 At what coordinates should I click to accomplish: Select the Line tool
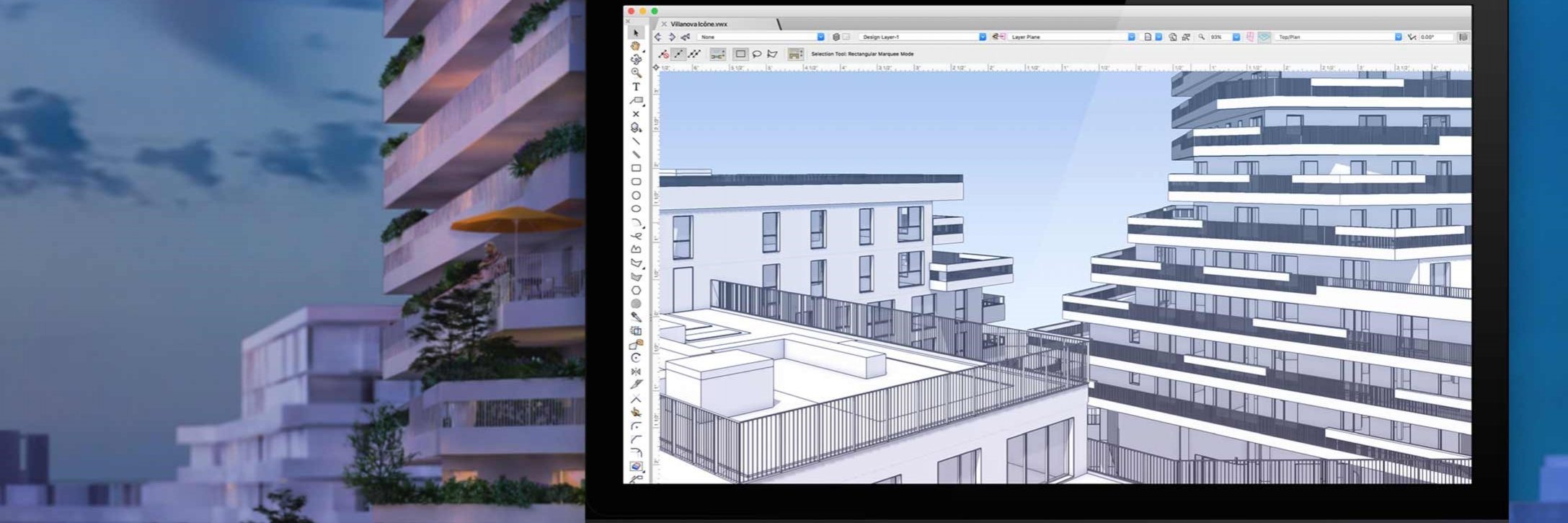pyautogui.click(x=636, y=141)
